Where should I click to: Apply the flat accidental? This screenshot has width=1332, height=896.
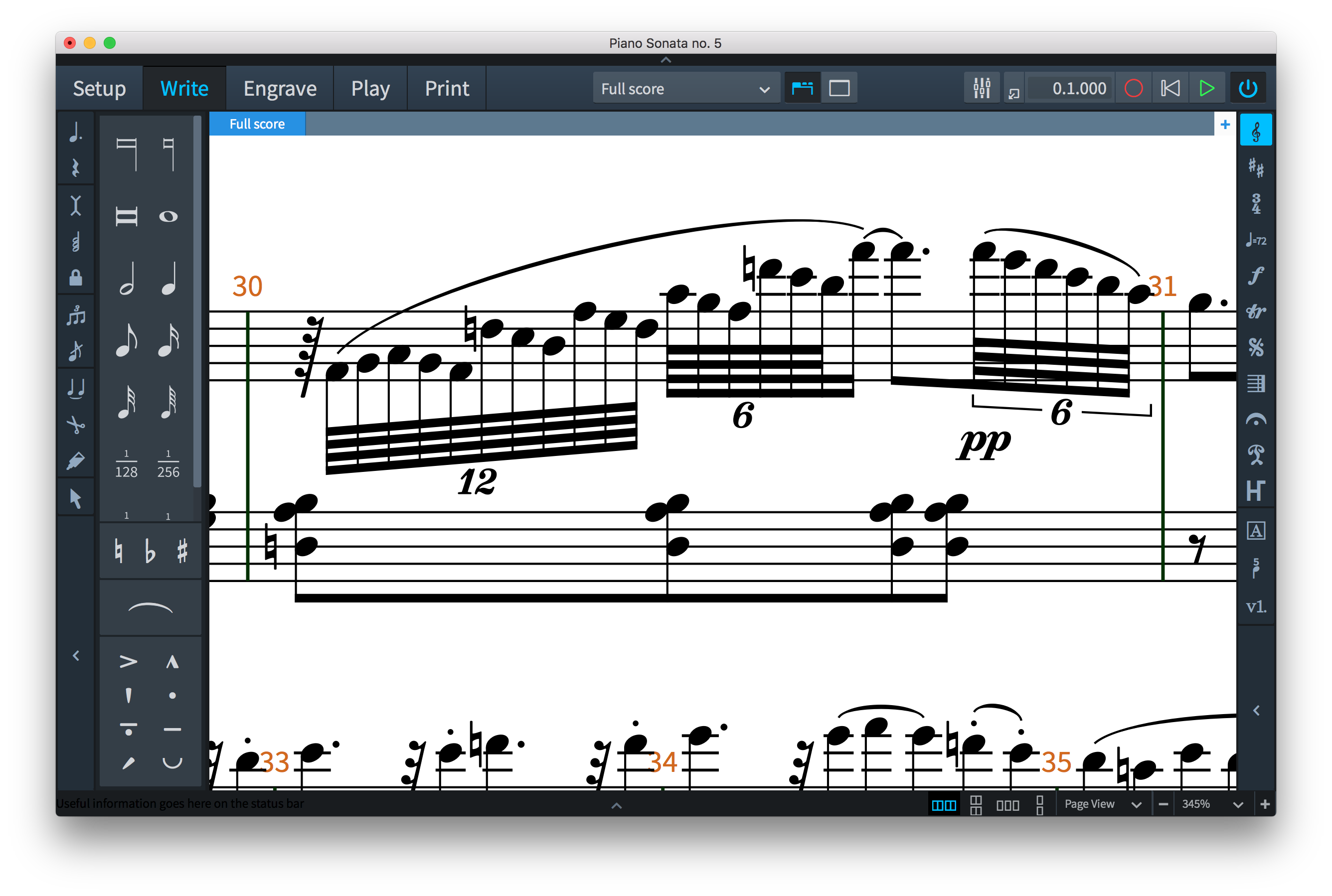[150, 552]
